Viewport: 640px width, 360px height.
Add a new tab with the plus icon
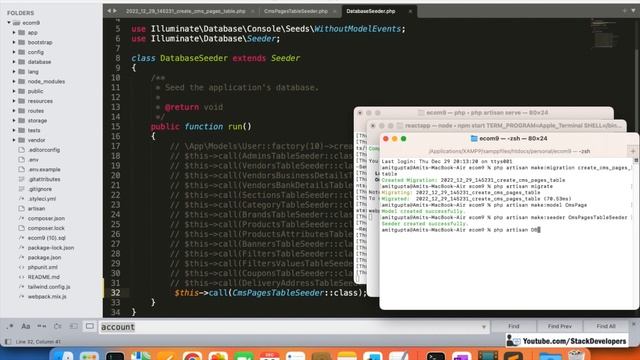pos(624,11)
